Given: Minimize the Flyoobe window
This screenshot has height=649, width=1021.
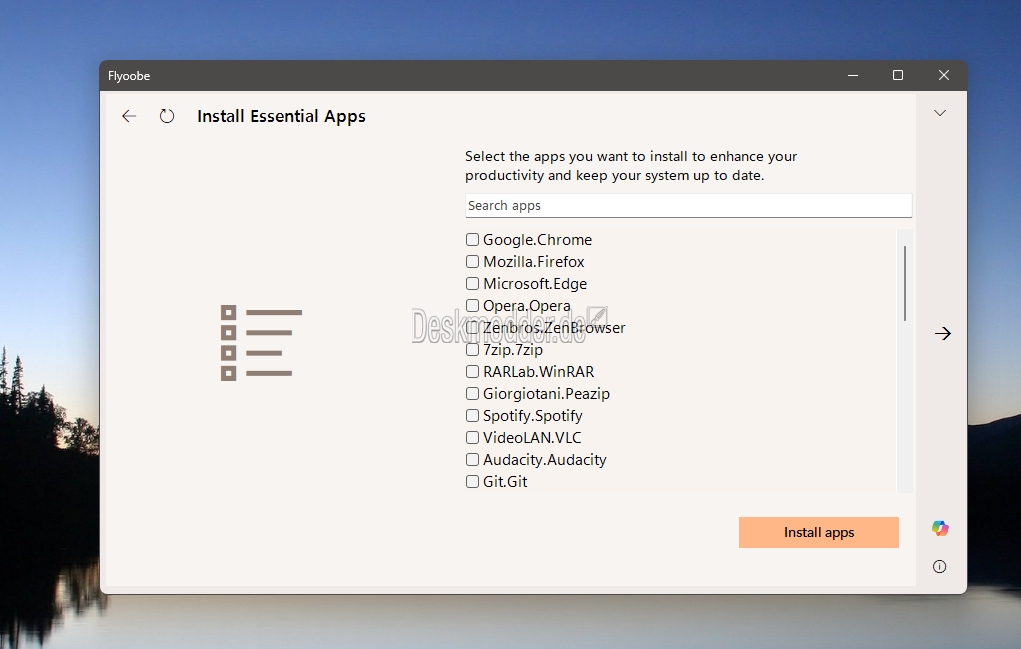Looking at the screenshot, I should 852,76.
